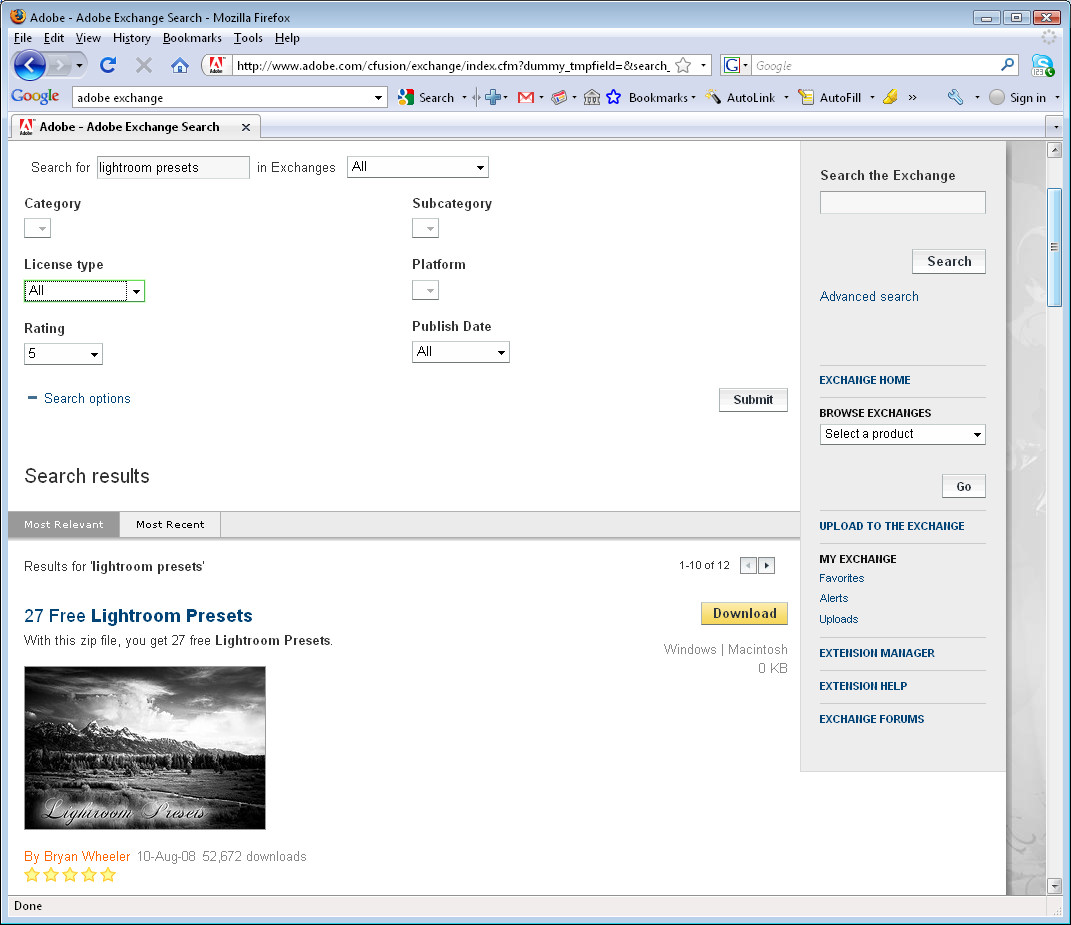The height and width of the screenshot is (925, 1071).
Task: Open the History menu
Action: (132, 38)
